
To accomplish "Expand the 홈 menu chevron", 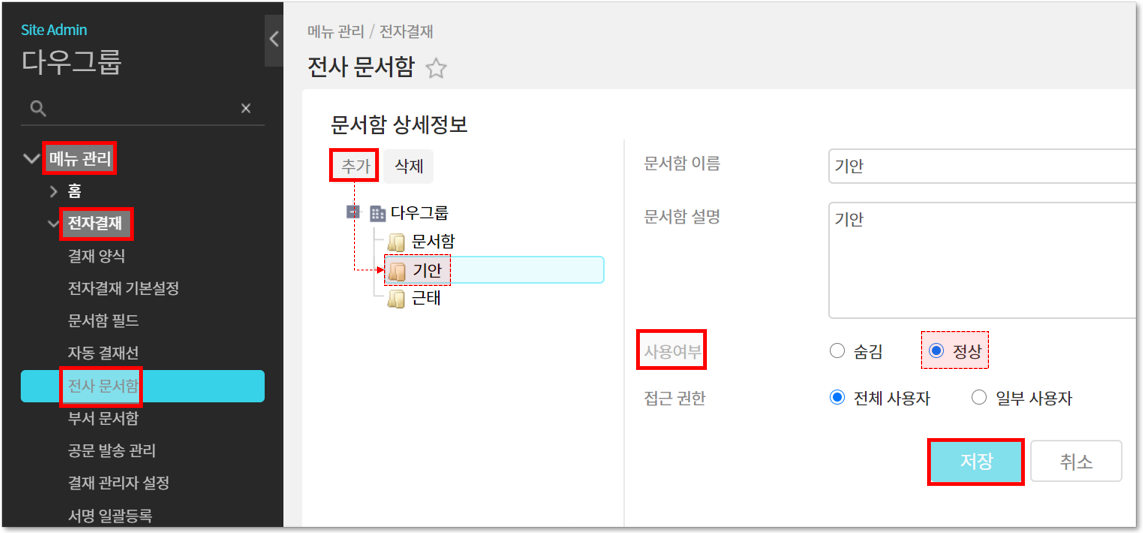I will click(x=54, y=190).
